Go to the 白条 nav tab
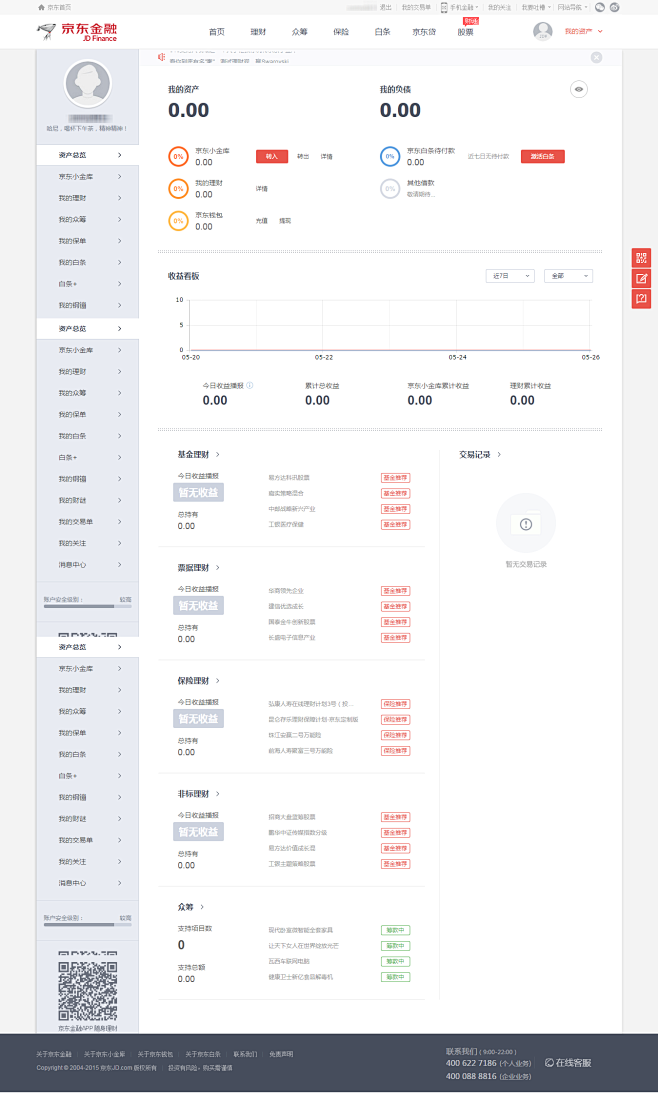 tap(382, 32)
